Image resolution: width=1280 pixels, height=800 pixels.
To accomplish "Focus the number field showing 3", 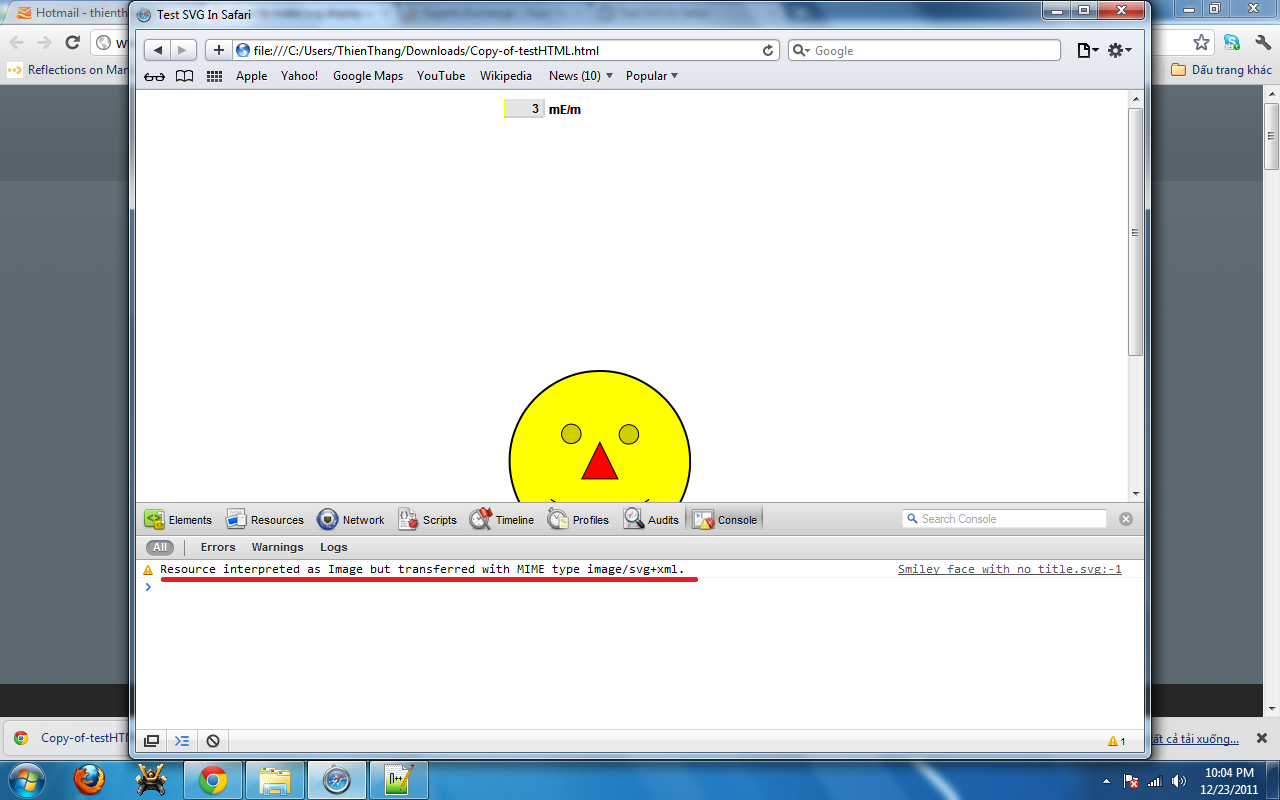I will (524, 109).
